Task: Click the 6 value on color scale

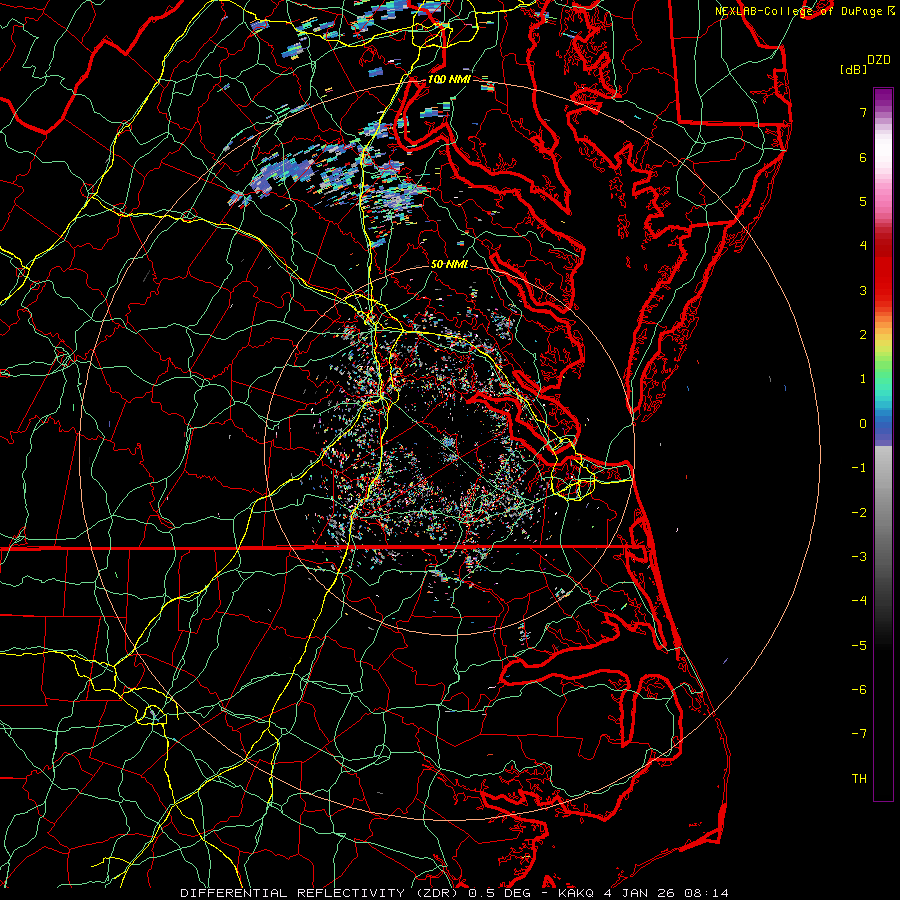Action: [x=863, y=157]
